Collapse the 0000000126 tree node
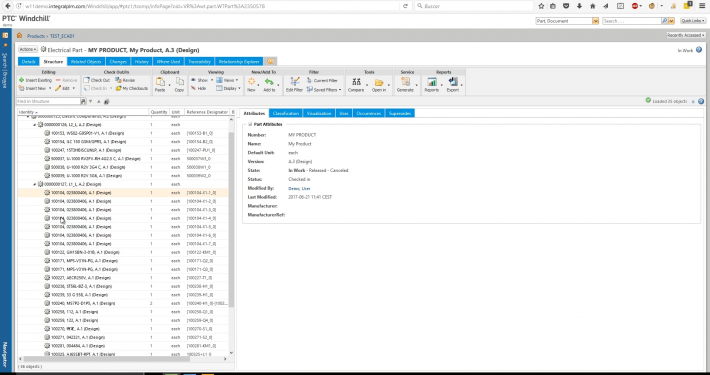This screenshot has height=375, width=710. (35, 125)
